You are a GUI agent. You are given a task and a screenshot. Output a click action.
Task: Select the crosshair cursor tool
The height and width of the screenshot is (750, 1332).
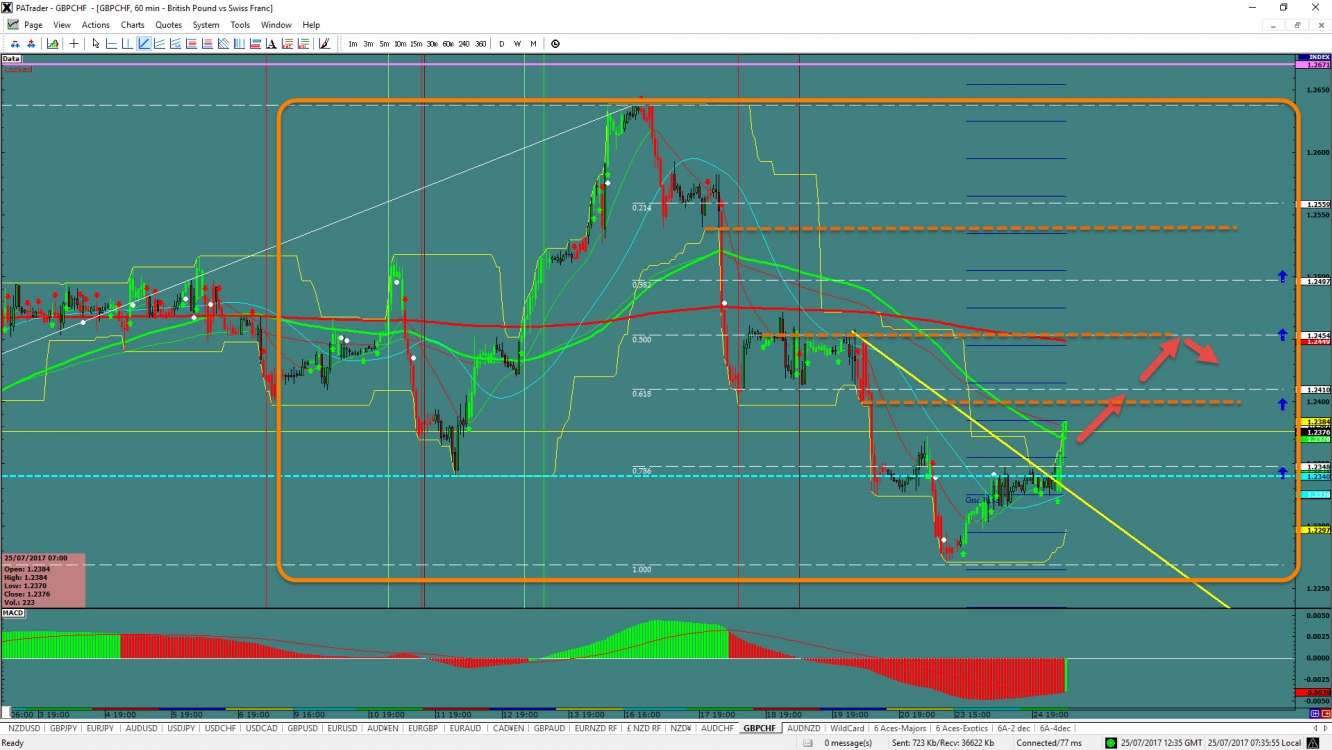(74, 43)
